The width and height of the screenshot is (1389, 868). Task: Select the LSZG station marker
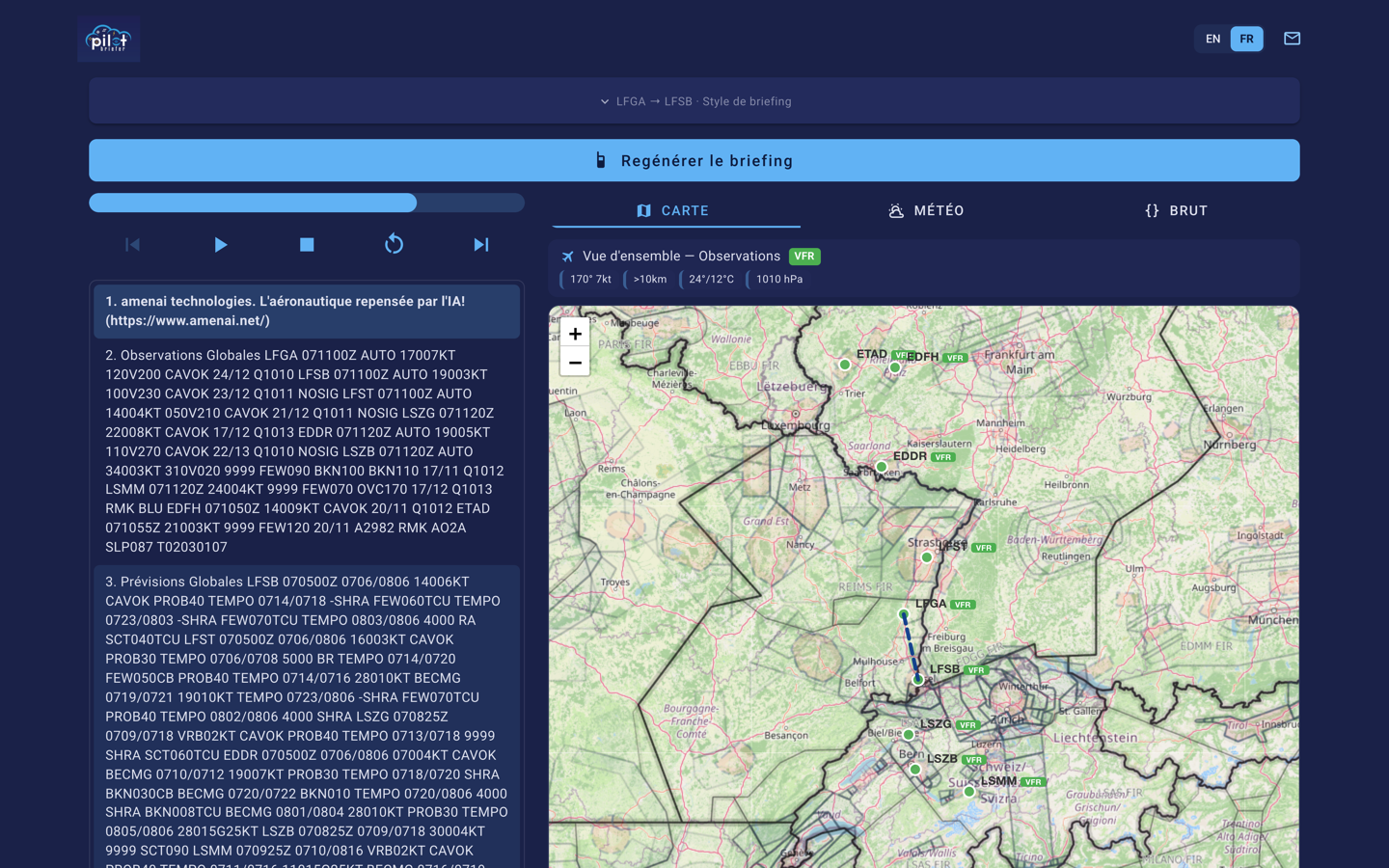click(909, 735)
